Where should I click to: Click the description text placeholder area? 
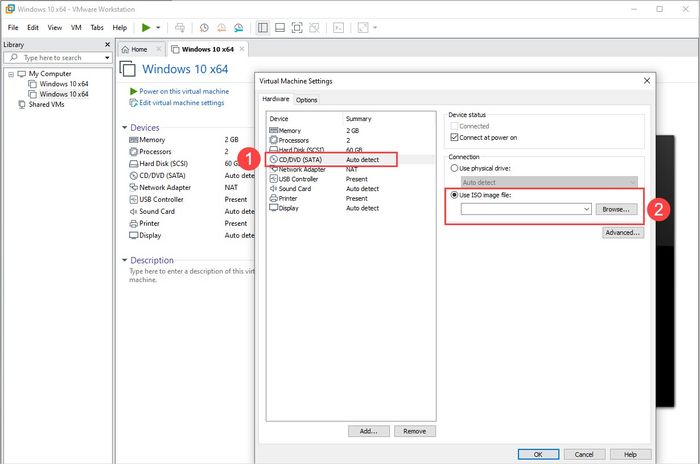click(x=192, y=275)
